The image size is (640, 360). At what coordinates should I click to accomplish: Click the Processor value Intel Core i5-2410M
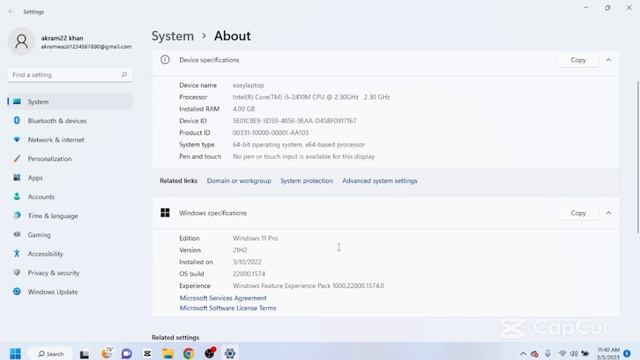tap(311, 97)
